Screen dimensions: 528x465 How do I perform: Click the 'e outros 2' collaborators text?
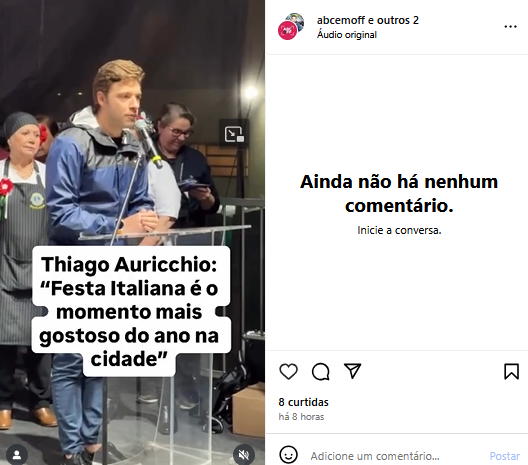point(393,20)
